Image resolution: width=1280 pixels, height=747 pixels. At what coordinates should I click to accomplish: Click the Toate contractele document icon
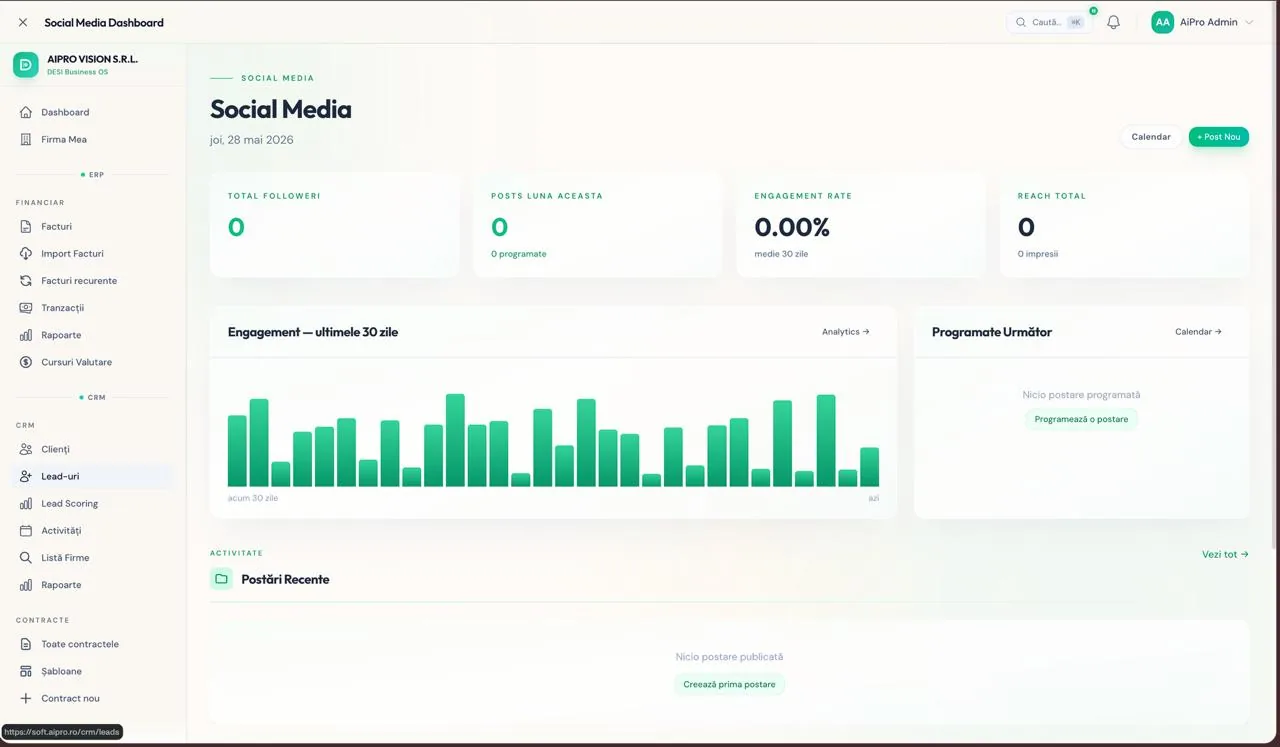point(26,644)
